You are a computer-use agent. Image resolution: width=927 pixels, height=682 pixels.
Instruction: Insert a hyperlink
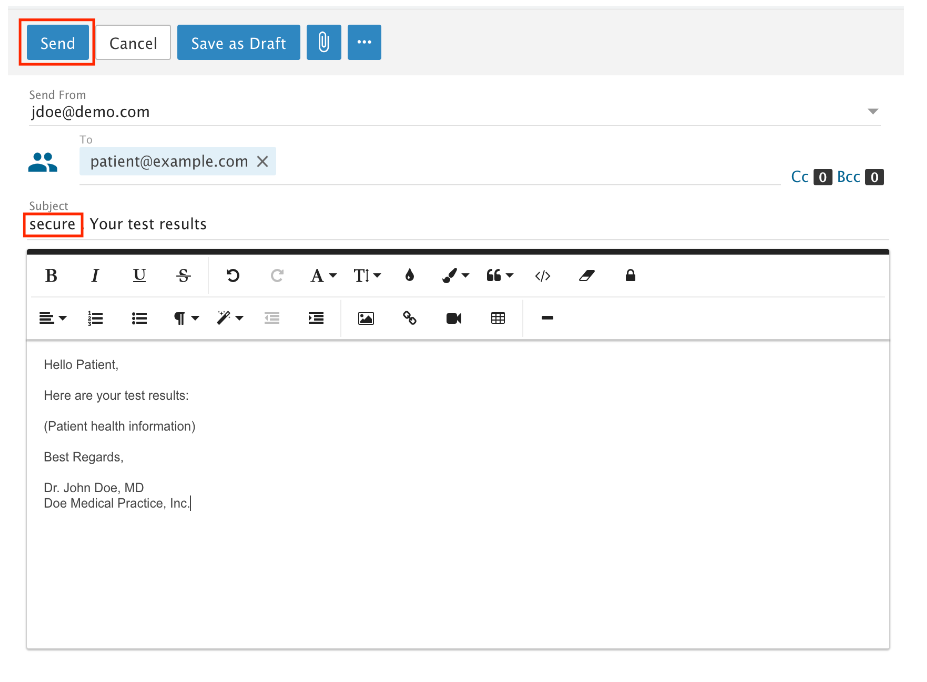[410, 318]
